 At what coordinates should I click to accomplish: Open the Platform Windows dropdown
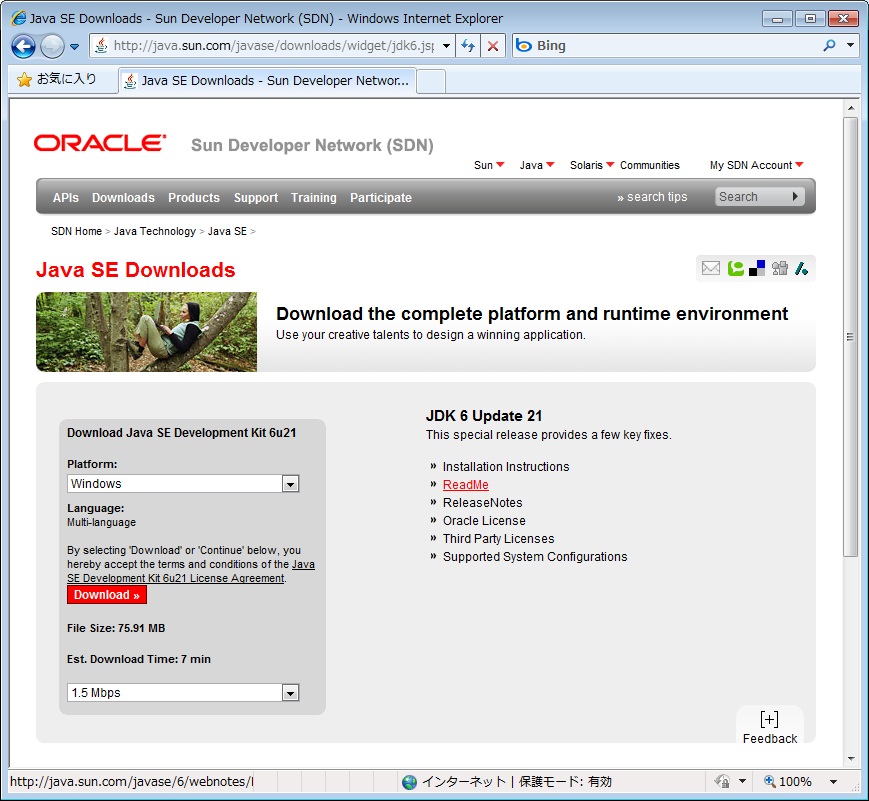pos(183,483)
